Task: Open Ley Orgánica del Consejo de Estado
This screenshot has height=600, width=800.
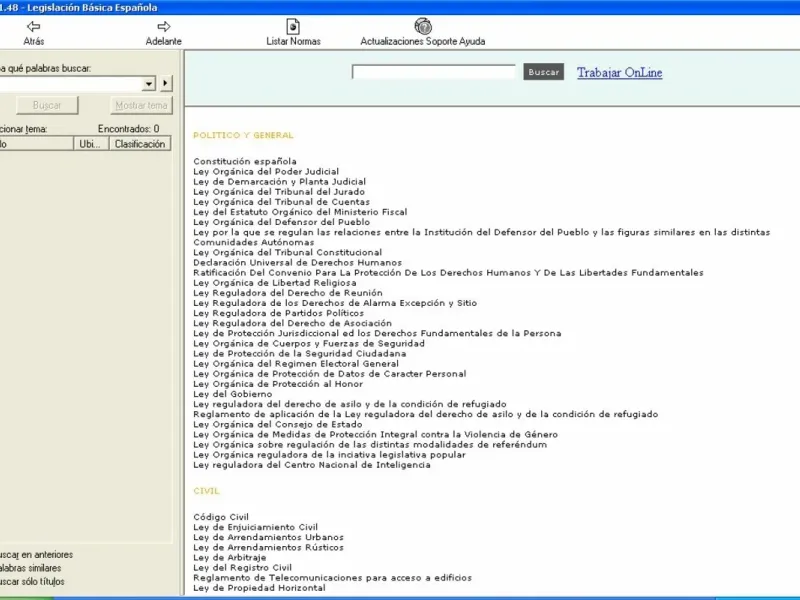Action: tap(278, 424)
